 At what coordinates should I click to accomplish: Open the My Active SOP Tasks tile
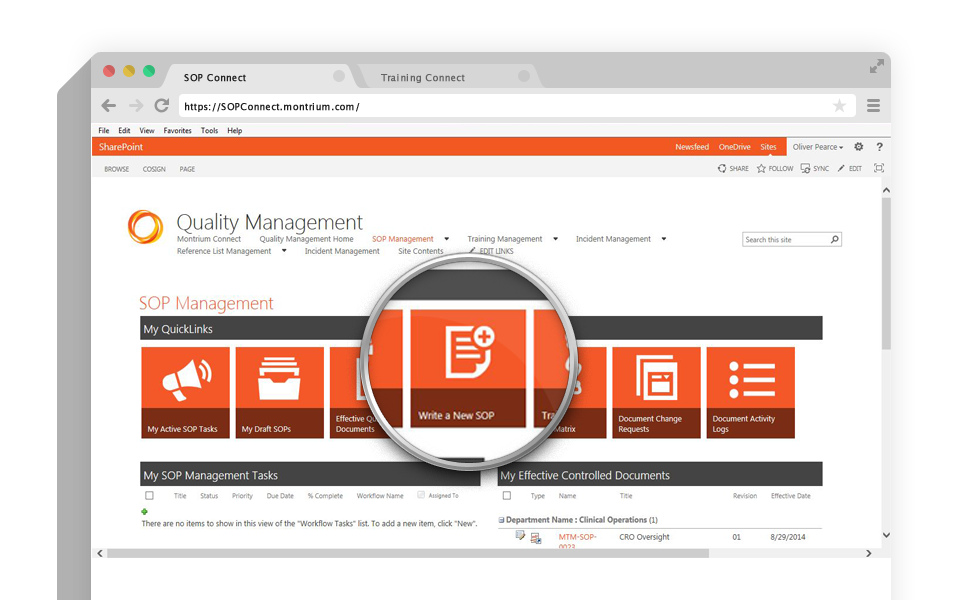point(186,392)
